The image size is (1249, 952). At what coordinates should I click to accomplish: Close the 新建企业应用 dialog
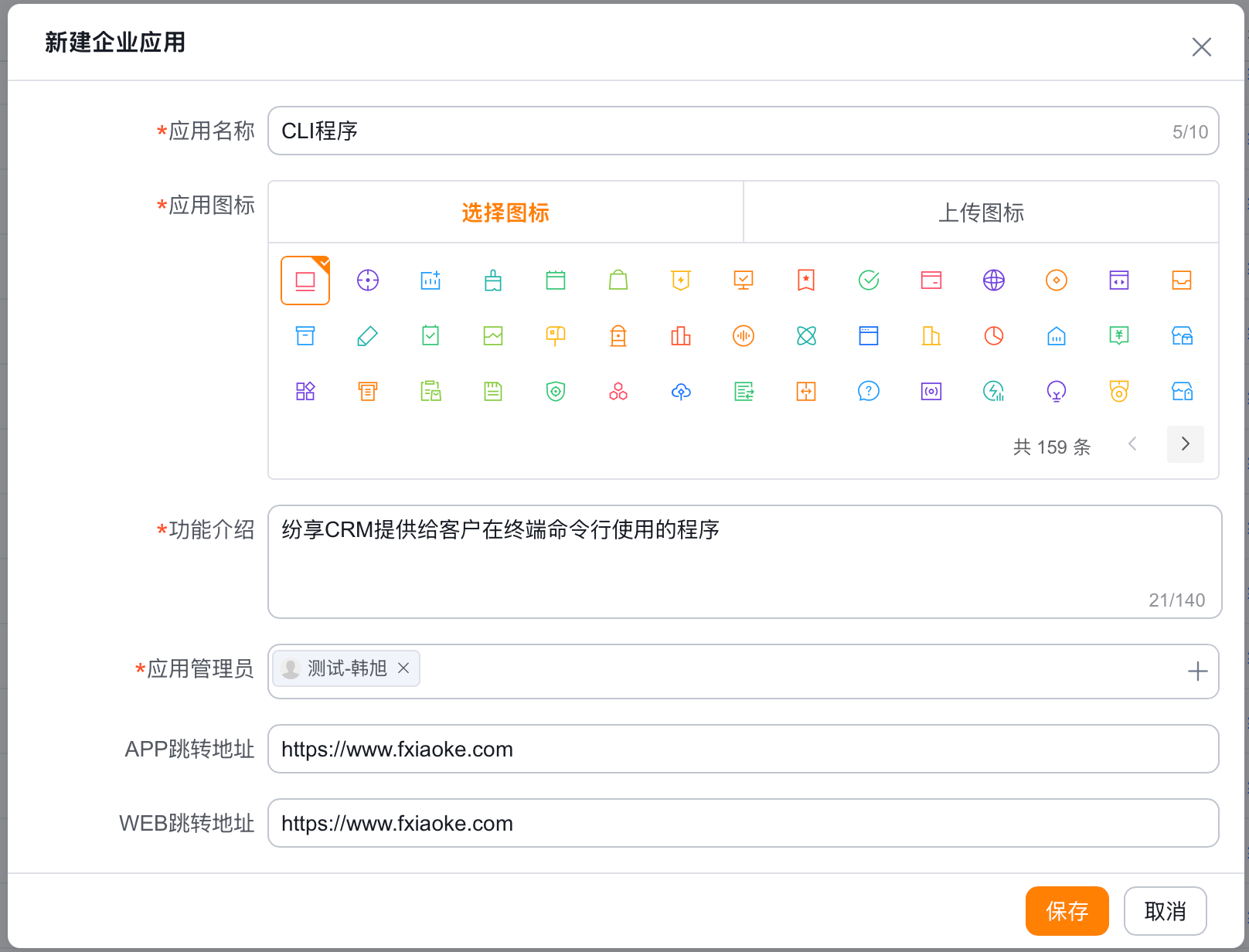1202,47
